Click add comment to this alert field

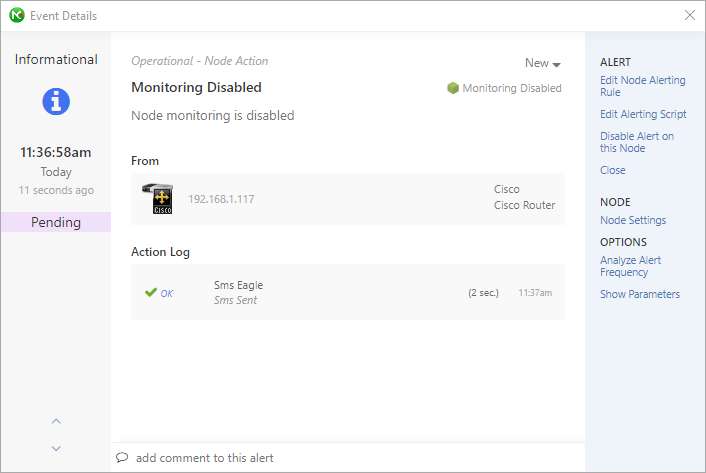pos(348,458)
